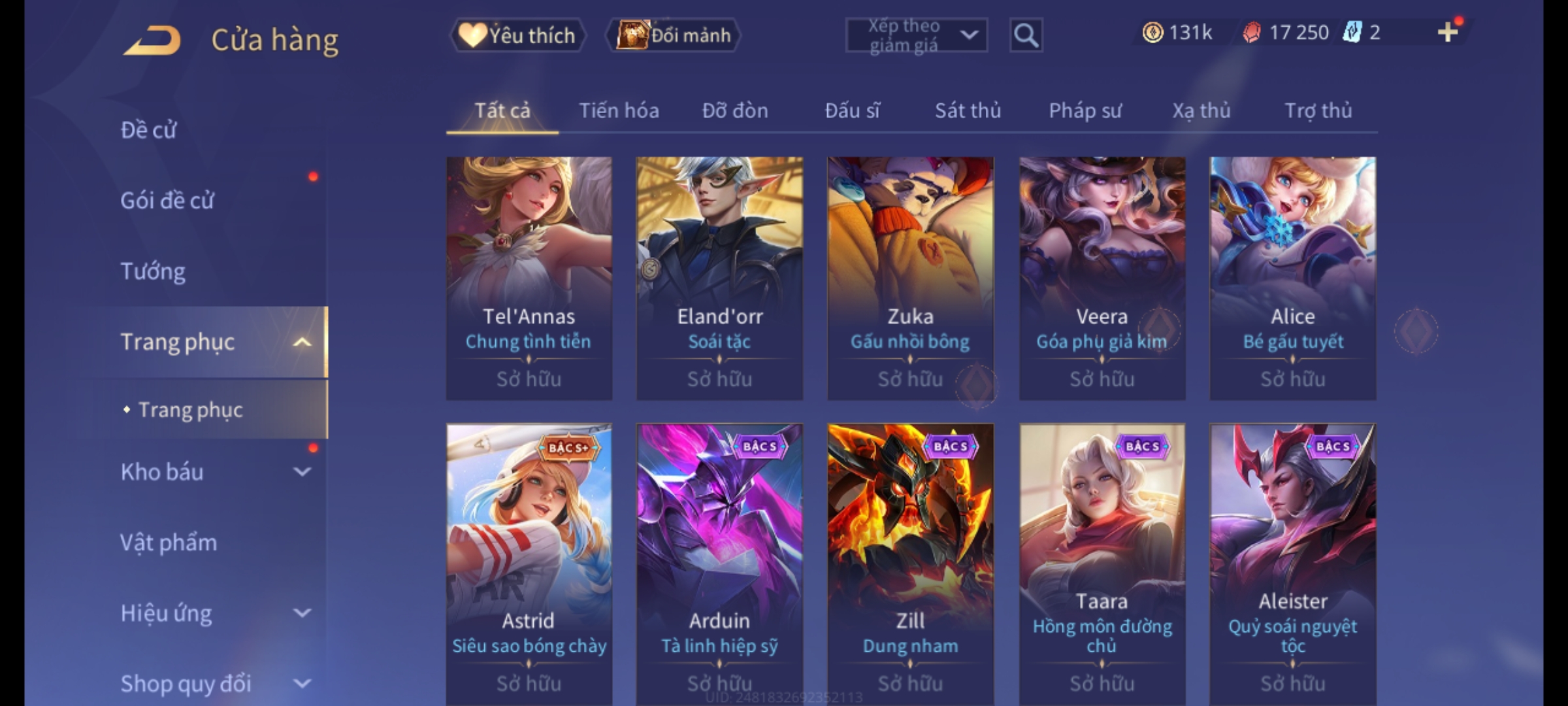Expand the Shop quy đổi section
The image size is (1568, 706).
coord(302,683)
